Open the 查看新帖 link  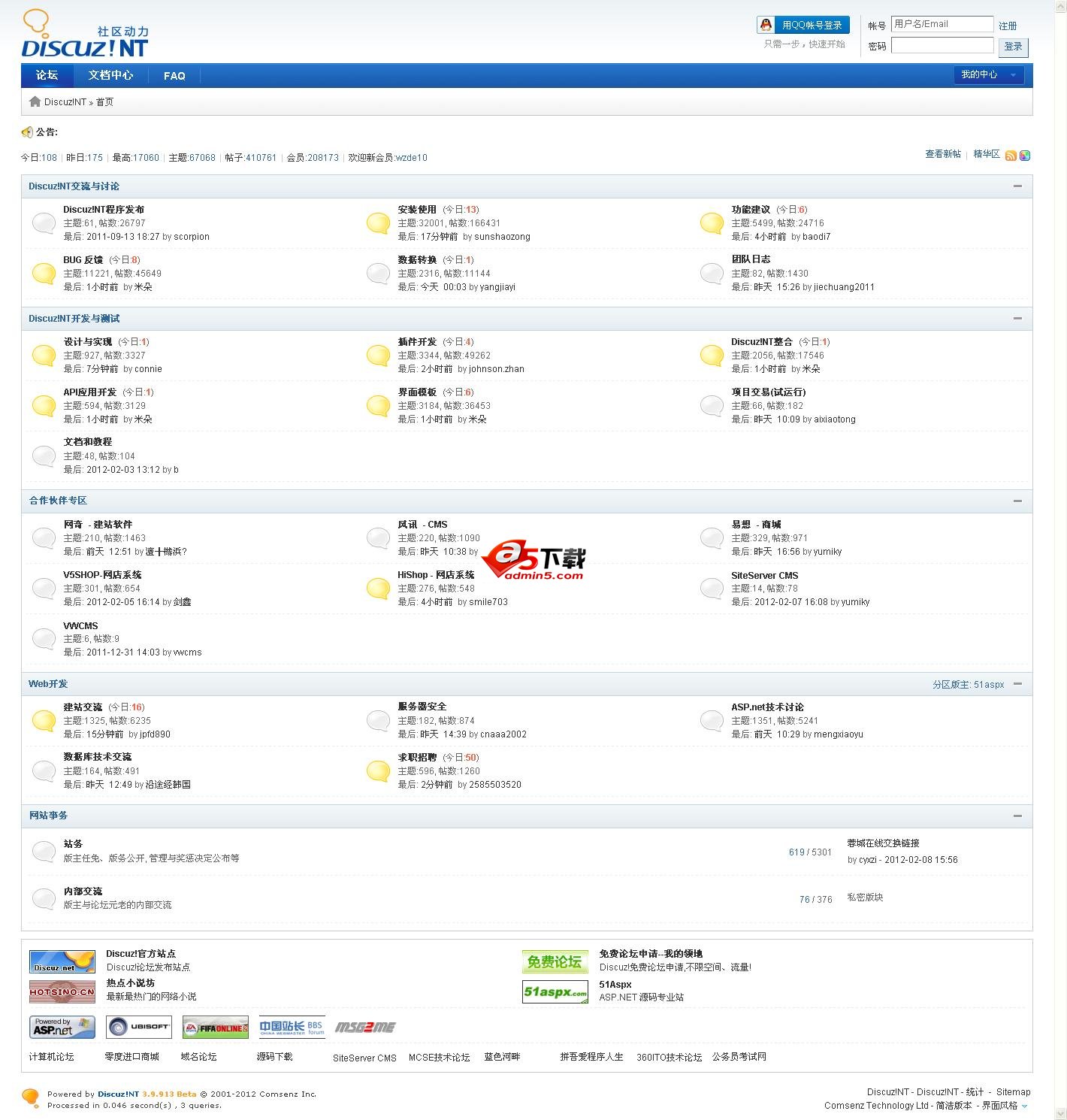click(x=943, y=154)
